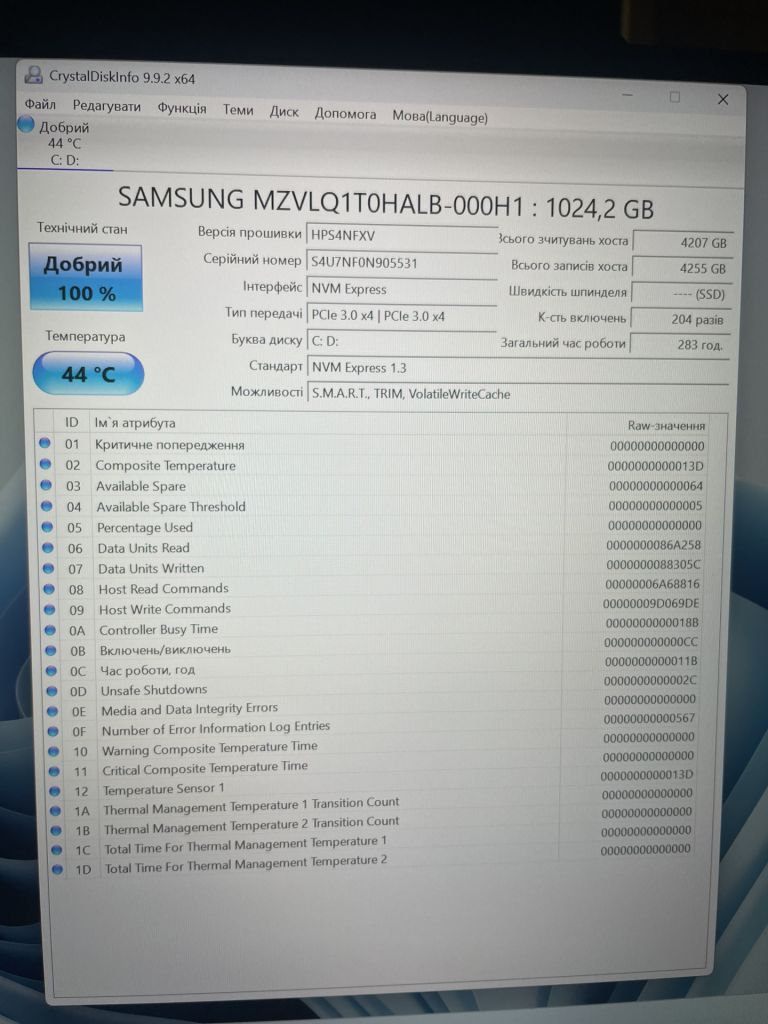Click the status dot for attribute 05

point(48,526)
